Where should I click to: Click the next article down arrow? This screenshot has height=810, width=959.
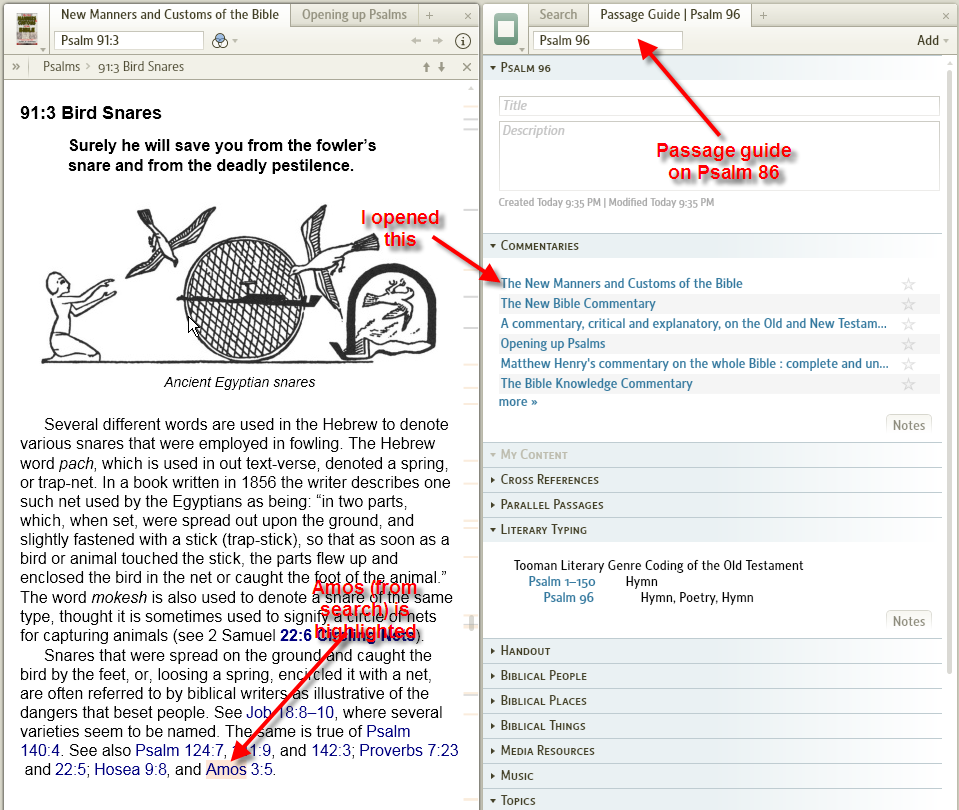tap(443, 66)
